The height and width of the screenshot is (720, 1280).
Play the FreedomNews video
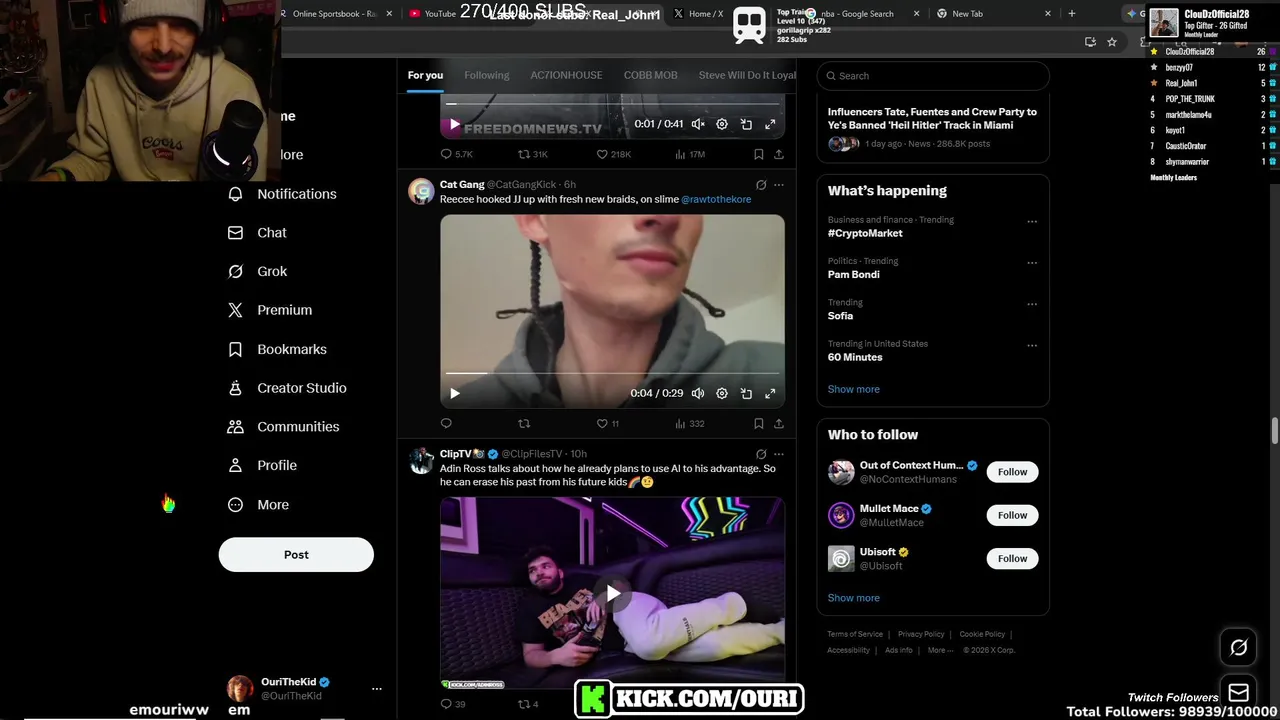point(455,124)
